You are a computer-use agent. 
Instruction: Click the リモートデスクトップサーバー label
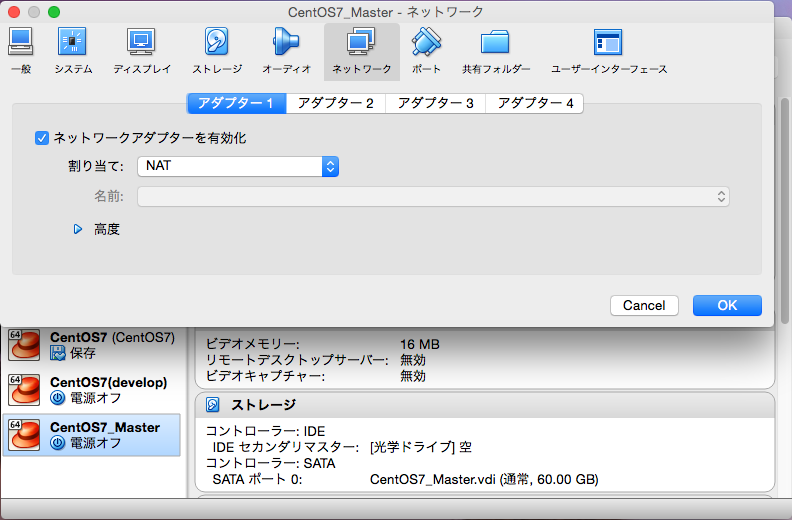[x=297, y=360]
